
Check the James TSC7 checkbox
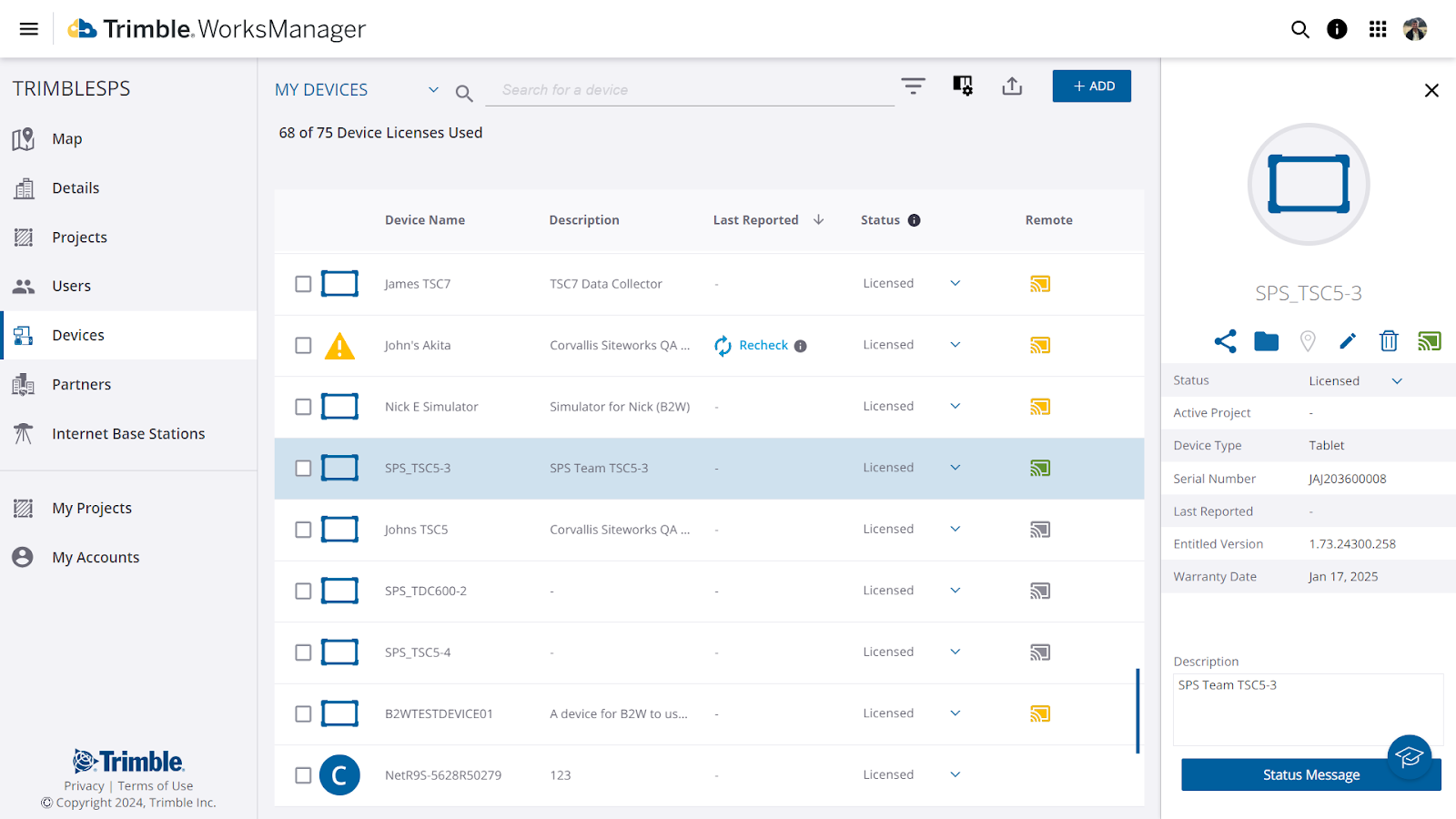coord(303,284)
